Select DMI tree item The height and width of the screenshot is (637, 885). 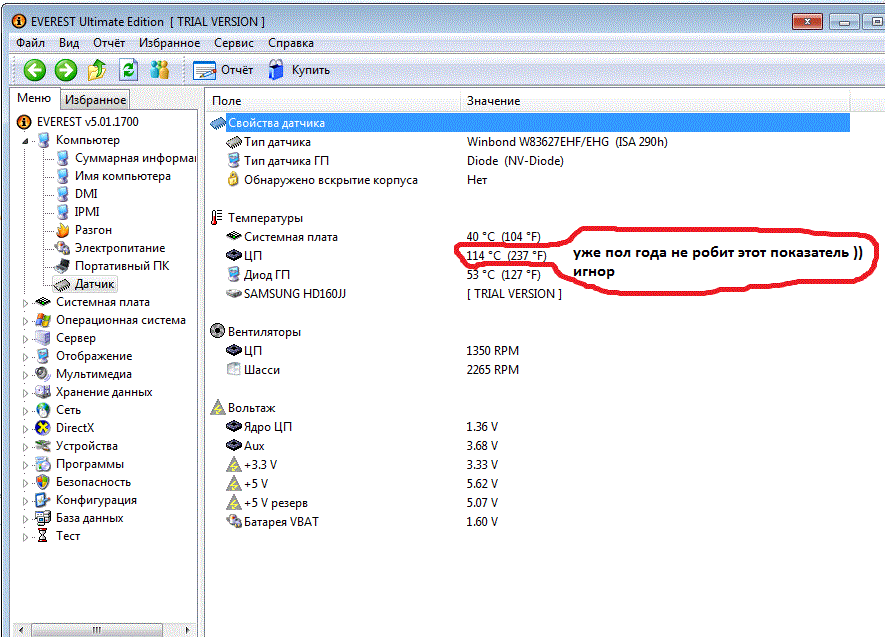tap(86, 194)
